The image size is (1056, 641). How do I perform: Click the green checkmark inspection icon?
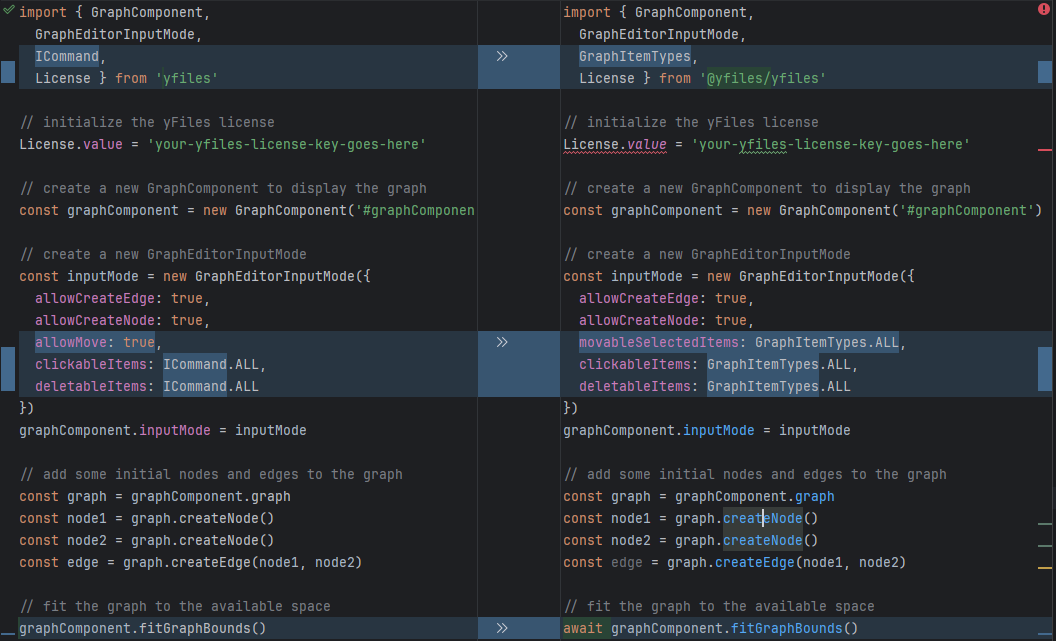pyautogui.click(x=8, y=8)
